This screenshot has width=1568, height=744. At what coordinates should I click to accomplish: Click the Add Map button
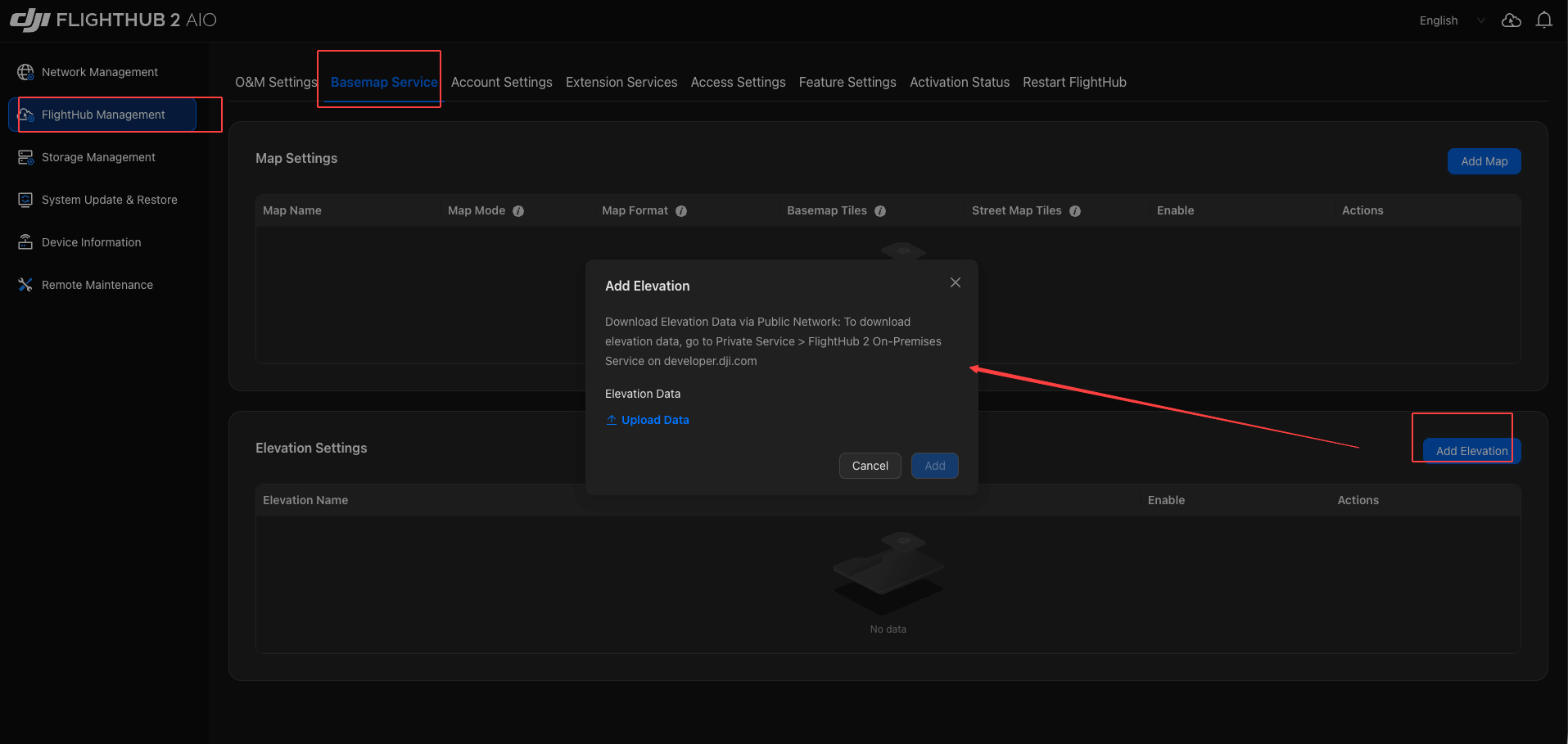point(1484,161)
